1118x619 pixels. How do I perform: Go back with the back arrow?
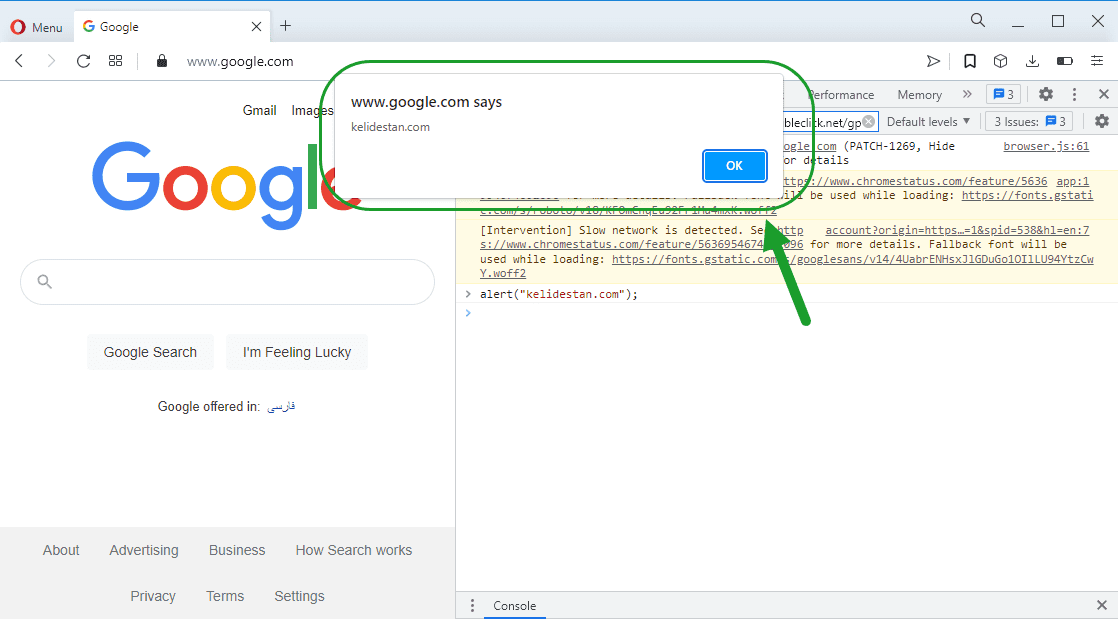19,61
